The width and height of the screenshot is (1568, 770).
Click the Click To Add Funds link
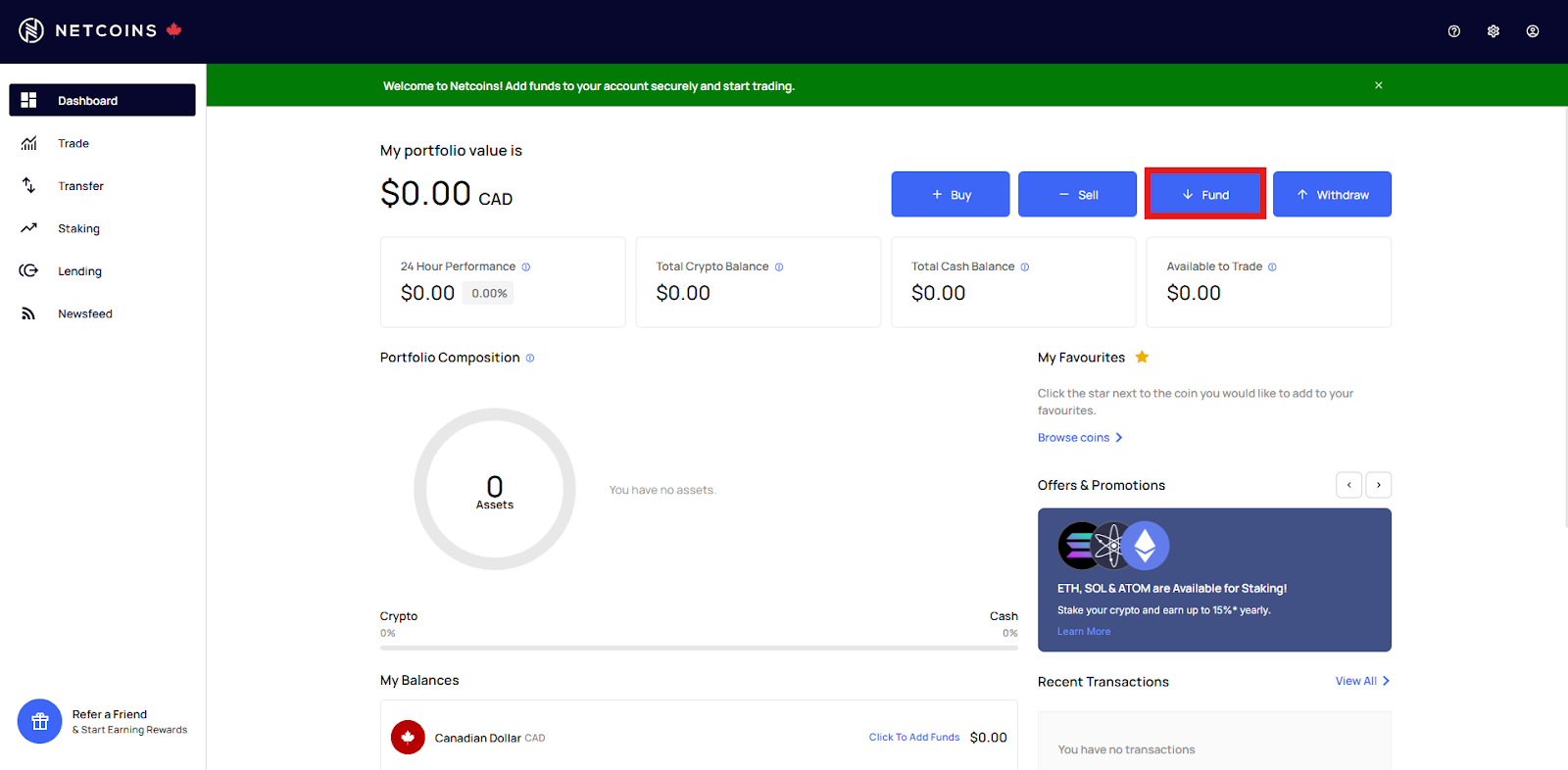[914, 738]
